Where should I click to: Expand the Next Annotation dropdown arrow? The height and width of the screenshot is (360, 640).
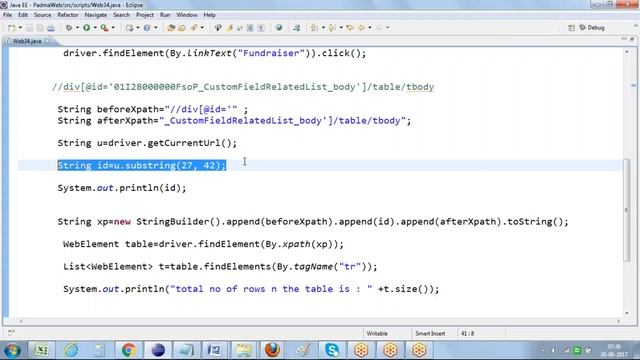click(323, 28)
